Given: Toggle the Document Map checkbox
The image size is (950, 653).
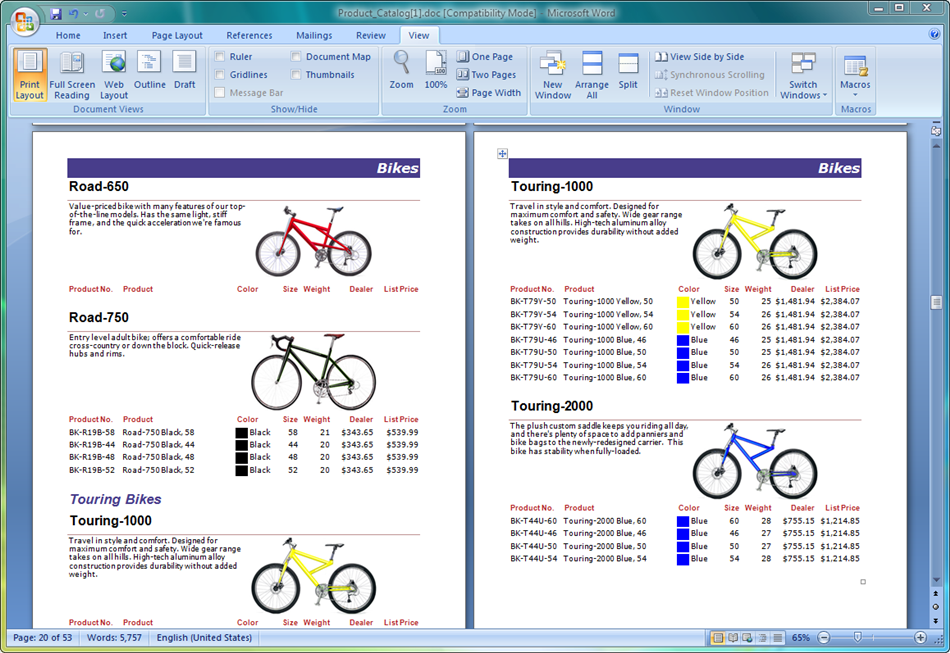Looking at the screenshot, I should pyautogui.click(x=297, y=57).
